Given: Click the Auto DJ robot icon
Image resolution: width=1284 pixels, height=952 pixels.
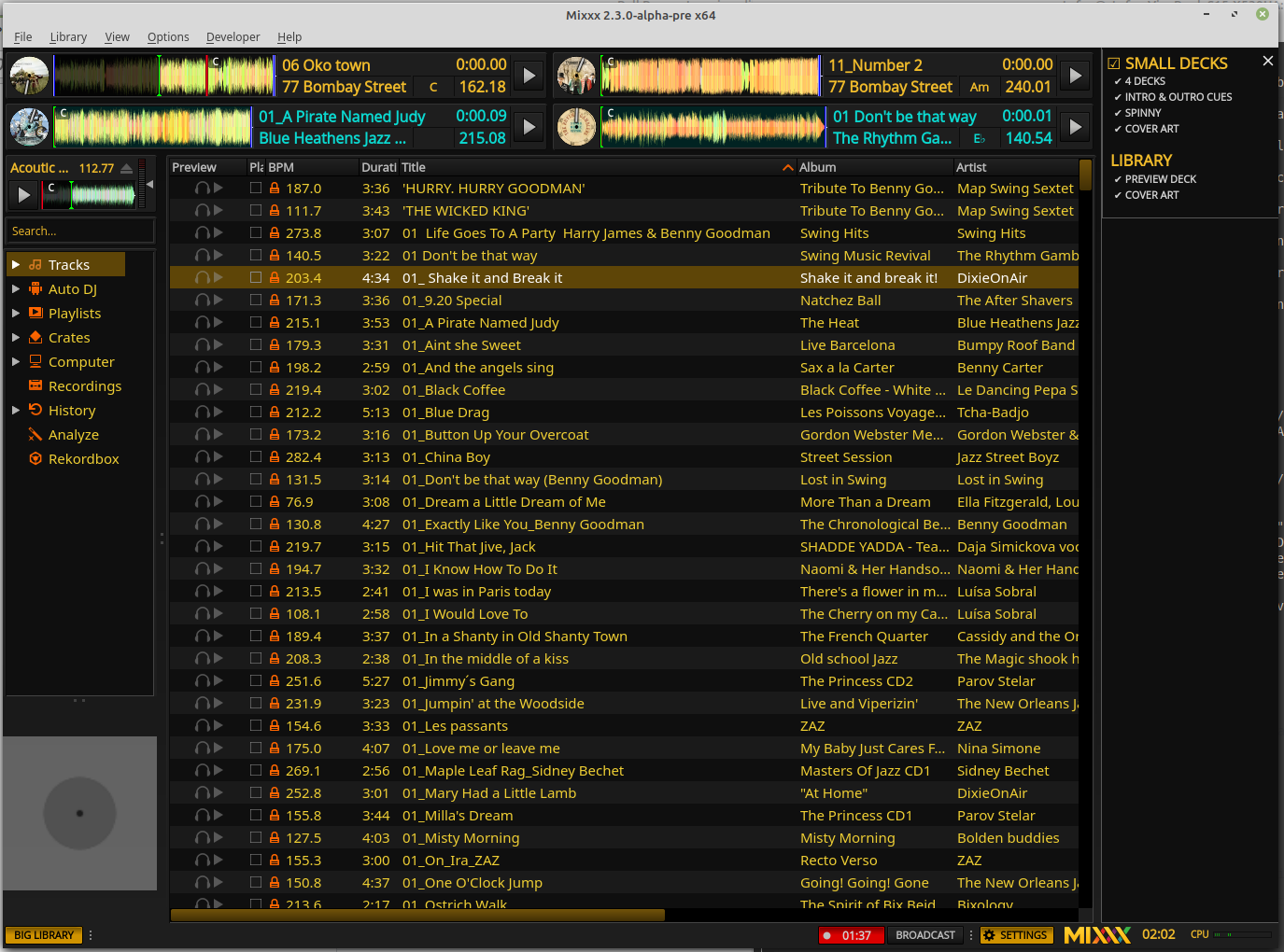Looking at the screenshot, I should pyautogui.click(x=35, y=289).
